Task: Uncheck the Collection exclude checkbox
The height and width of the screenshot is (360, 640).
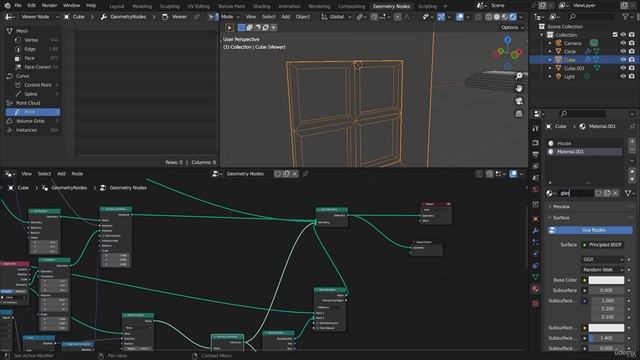Action: [615, 35]
